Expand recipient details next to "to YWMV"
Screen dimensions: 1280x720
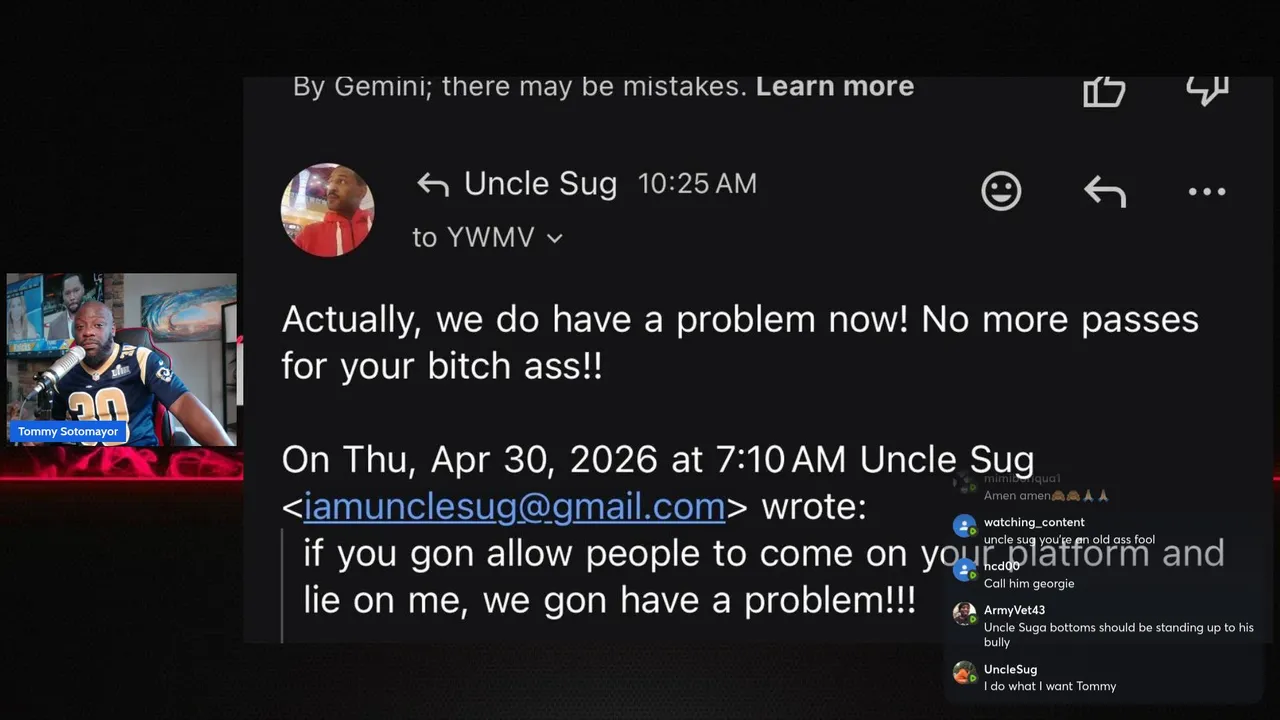click(x=555, y=238)
